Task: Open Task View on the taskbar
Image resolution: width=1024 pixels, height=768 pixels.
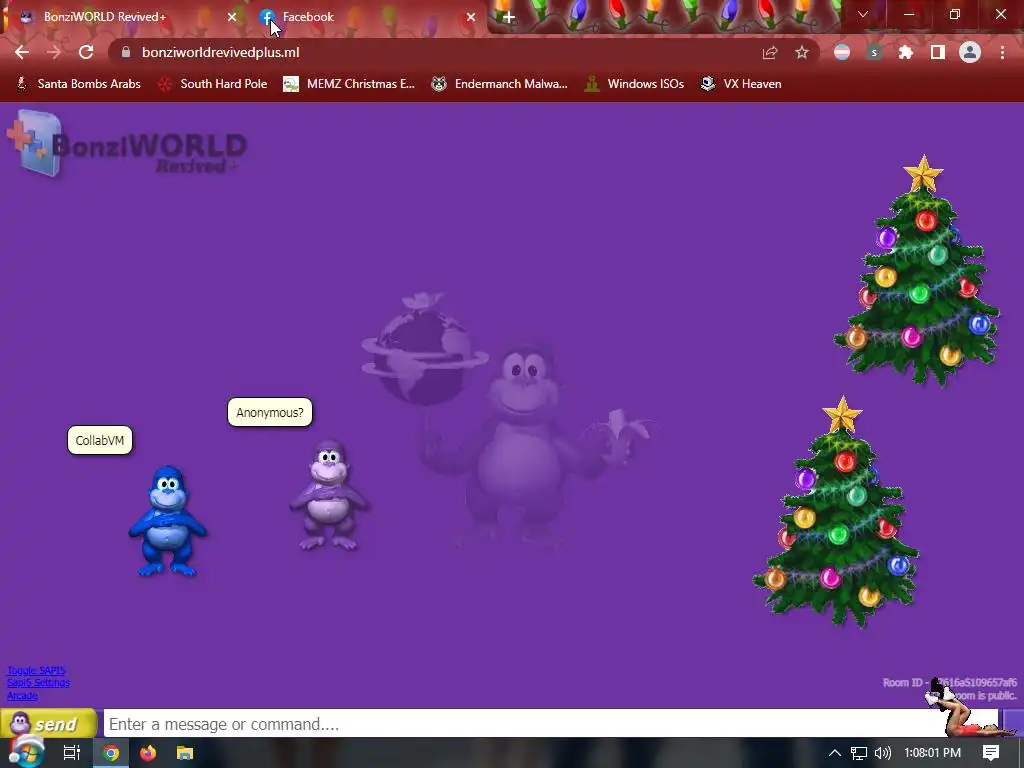Action: pos(71,753)
